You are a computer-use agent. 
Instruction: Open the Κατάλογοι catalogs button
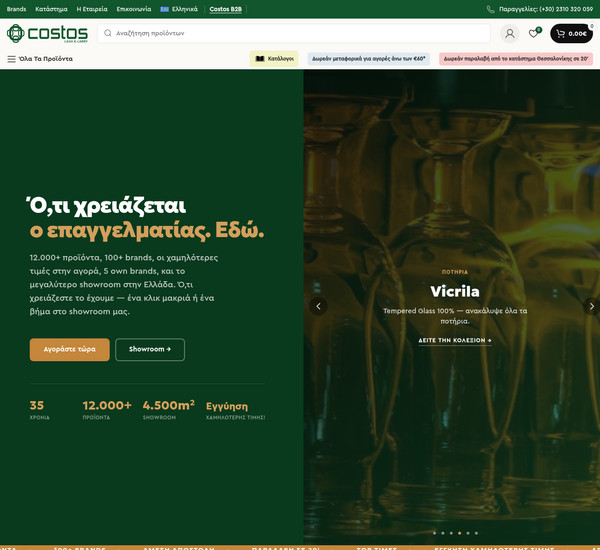[274, 59]
